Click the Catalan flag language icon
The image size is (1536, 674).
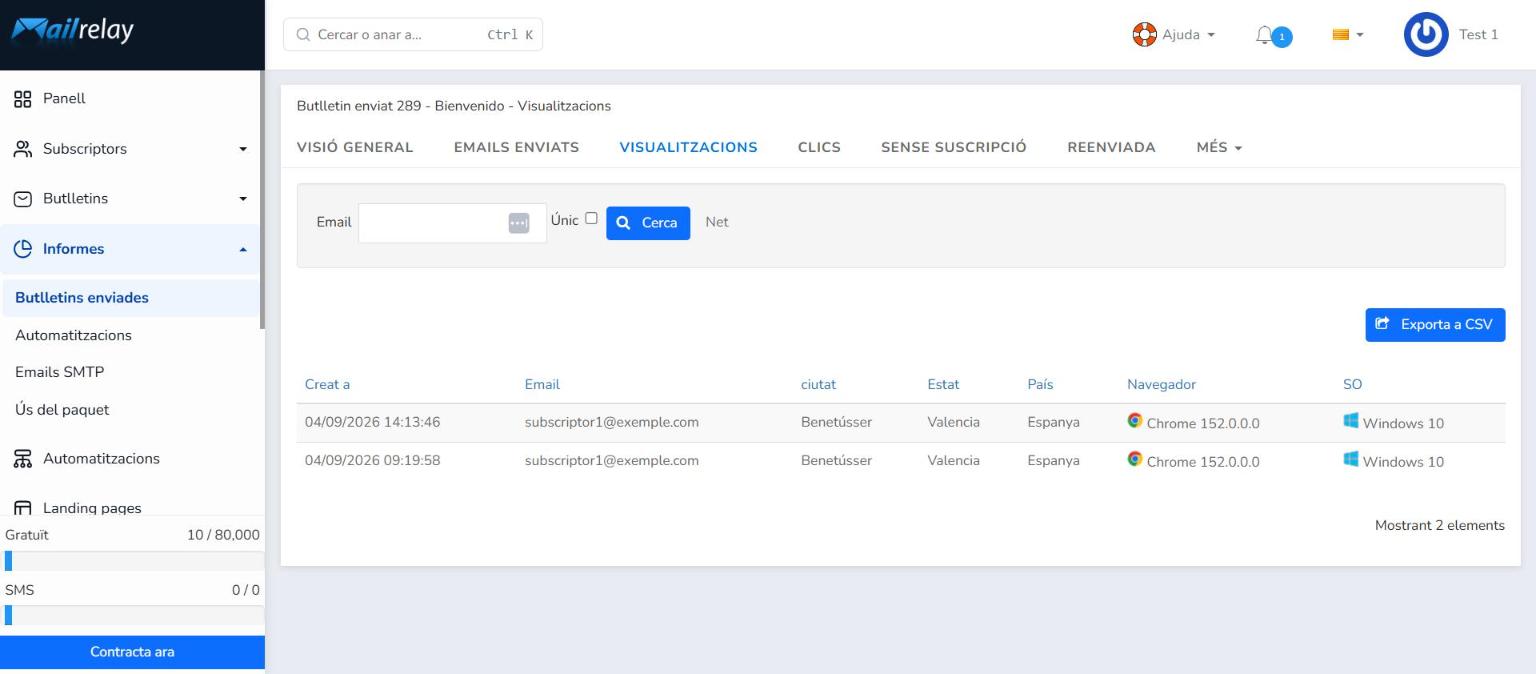coord(1341,35)
